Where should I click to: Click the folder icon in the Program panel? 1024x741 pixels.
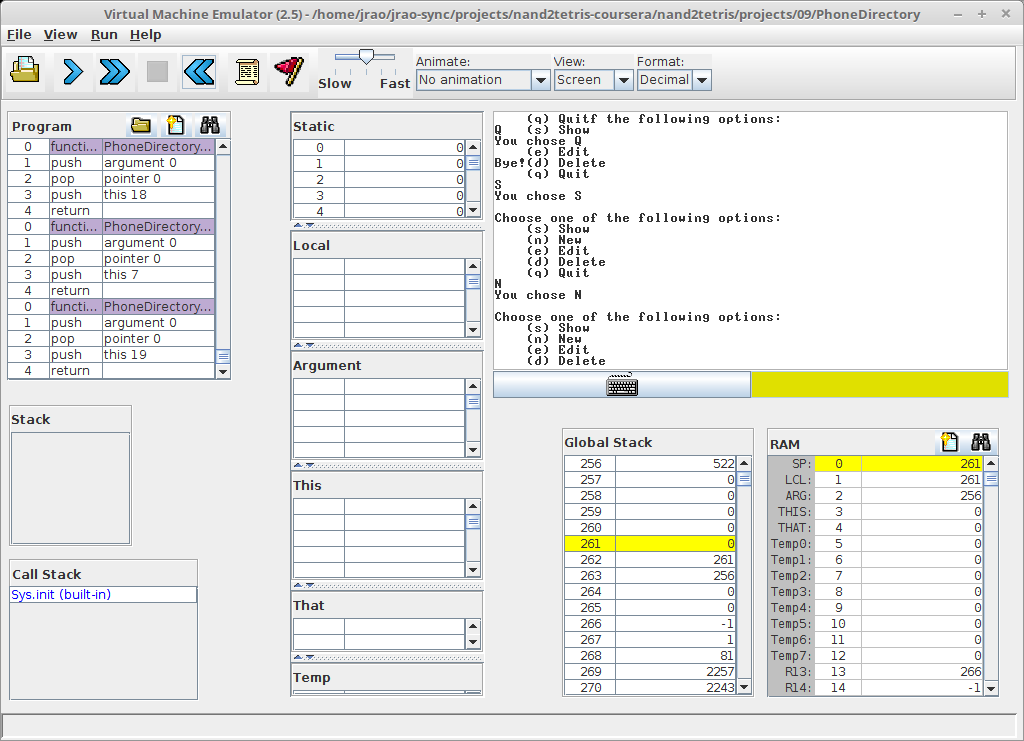coord(141,126)
